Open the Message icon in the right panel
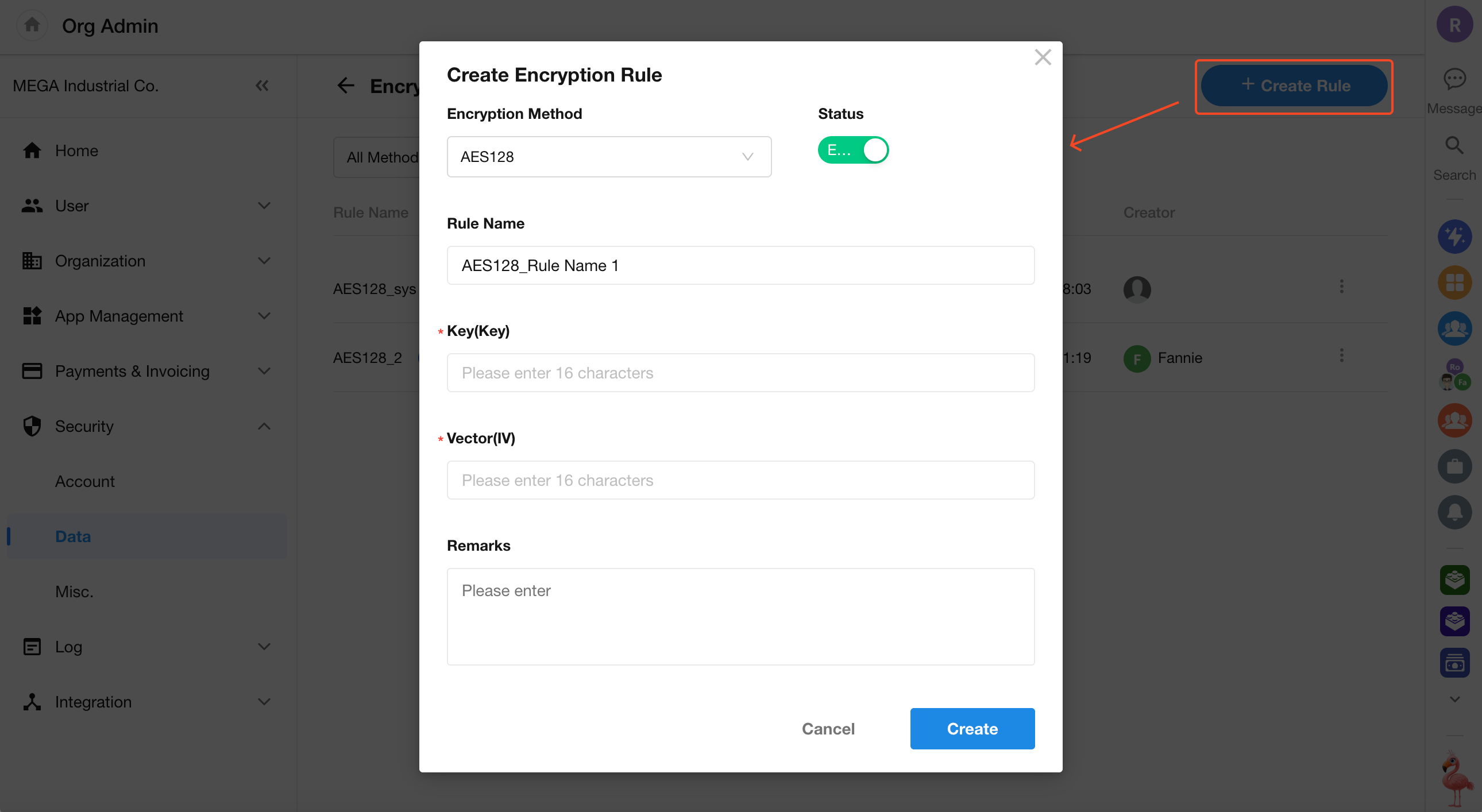 [x=1454, y=79]
